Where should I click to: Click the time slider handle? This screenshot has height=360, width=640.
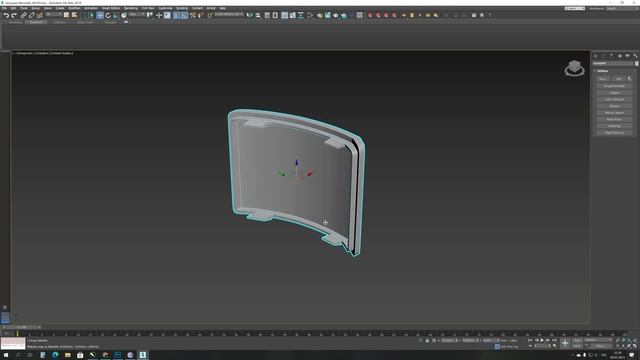click(22, 327)
